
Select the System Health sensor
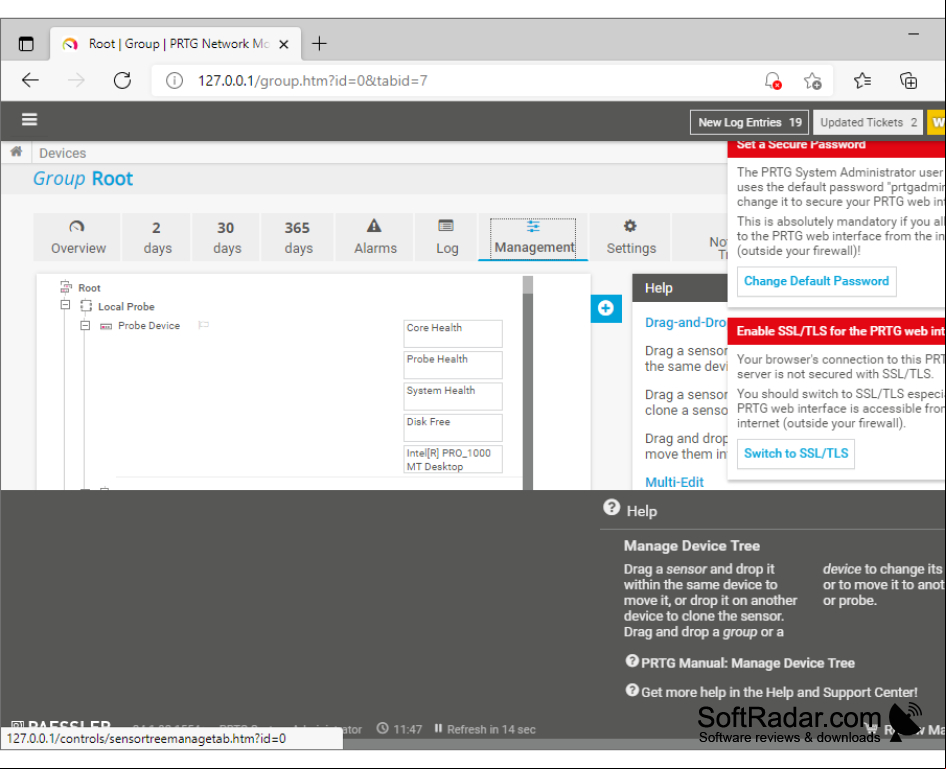point(453,396)
